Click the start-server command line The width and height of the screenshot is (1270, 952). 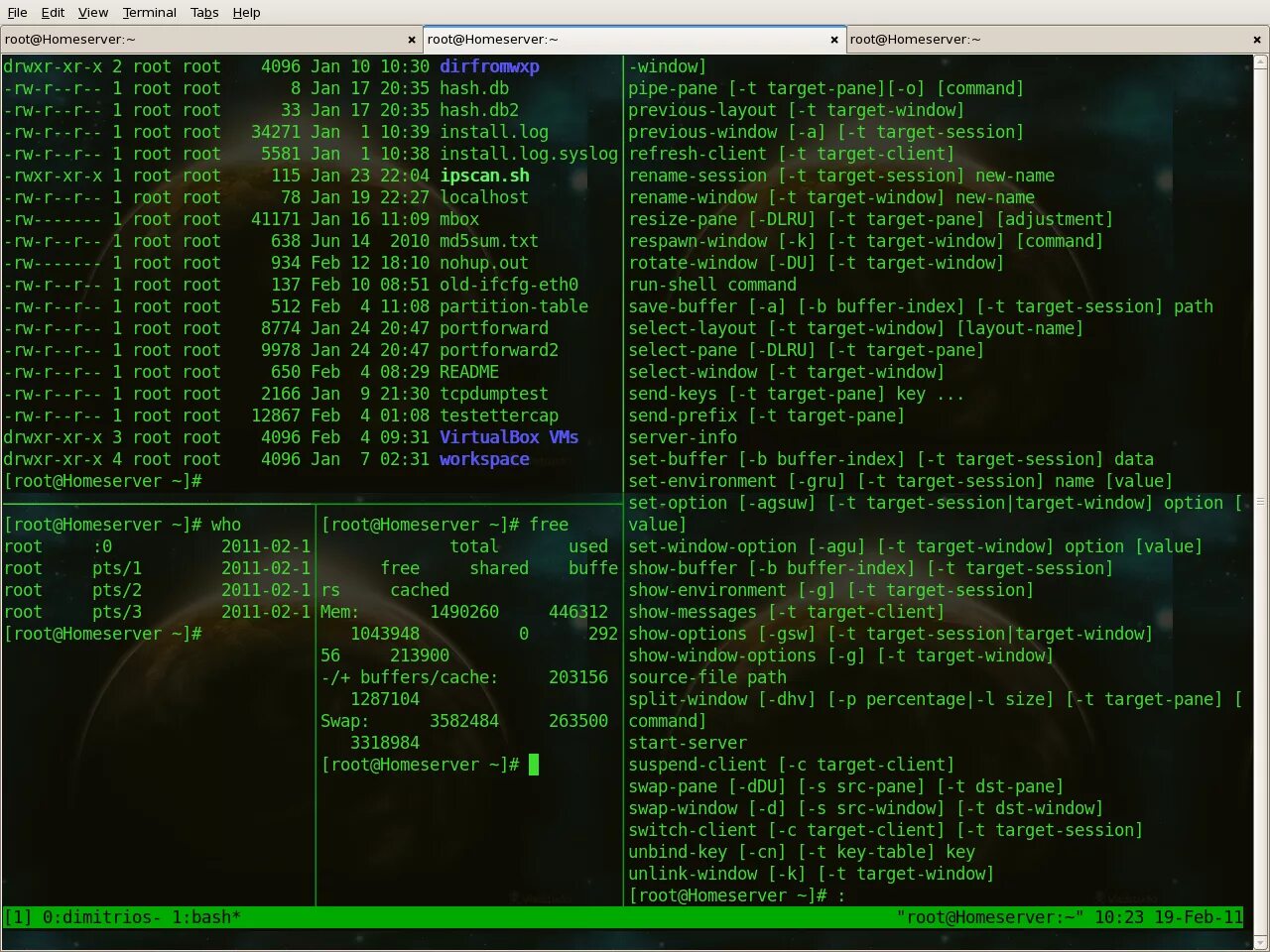[688, 743]
